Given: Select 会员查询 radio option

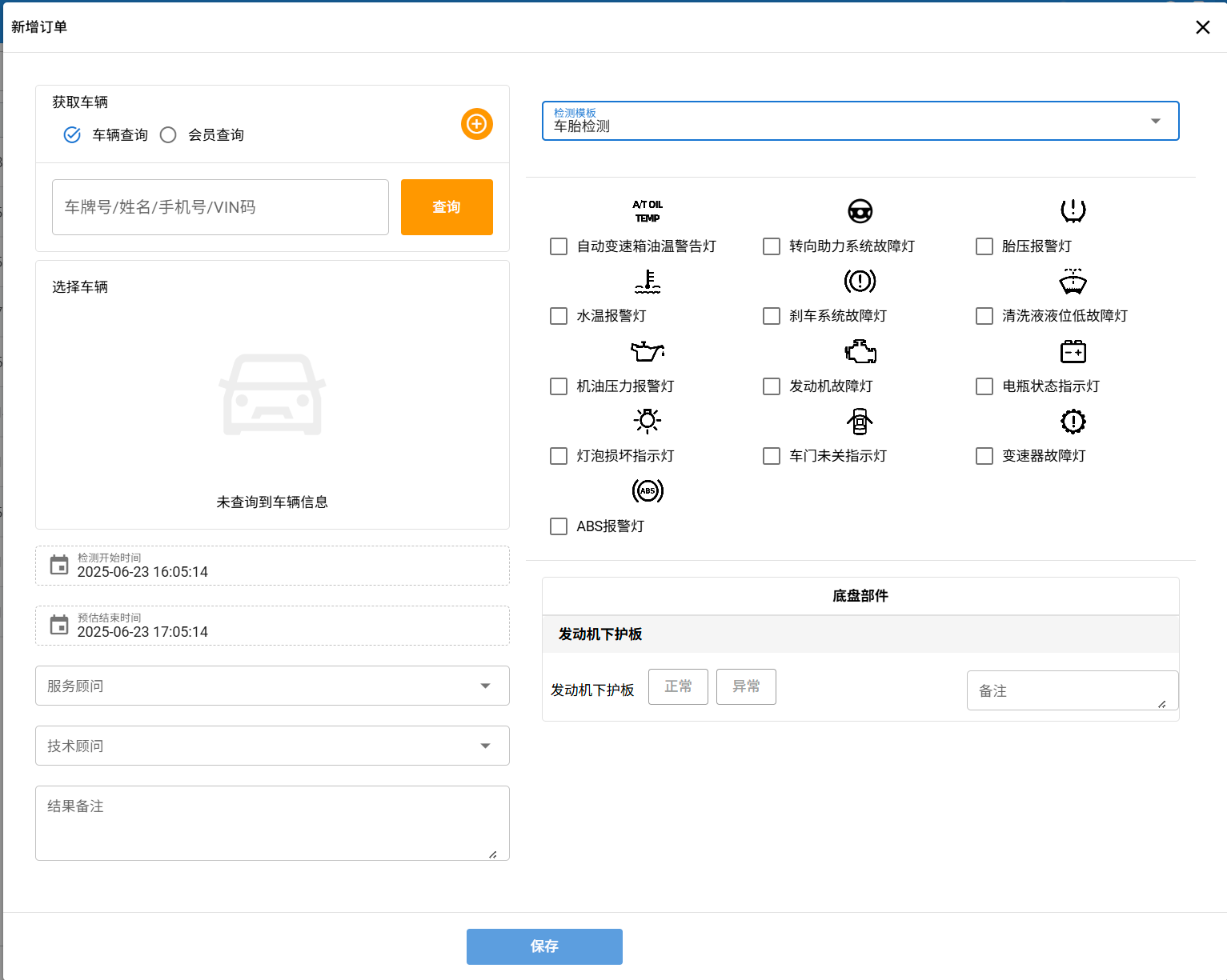Looking at the screenshot, I should [168, 135].
